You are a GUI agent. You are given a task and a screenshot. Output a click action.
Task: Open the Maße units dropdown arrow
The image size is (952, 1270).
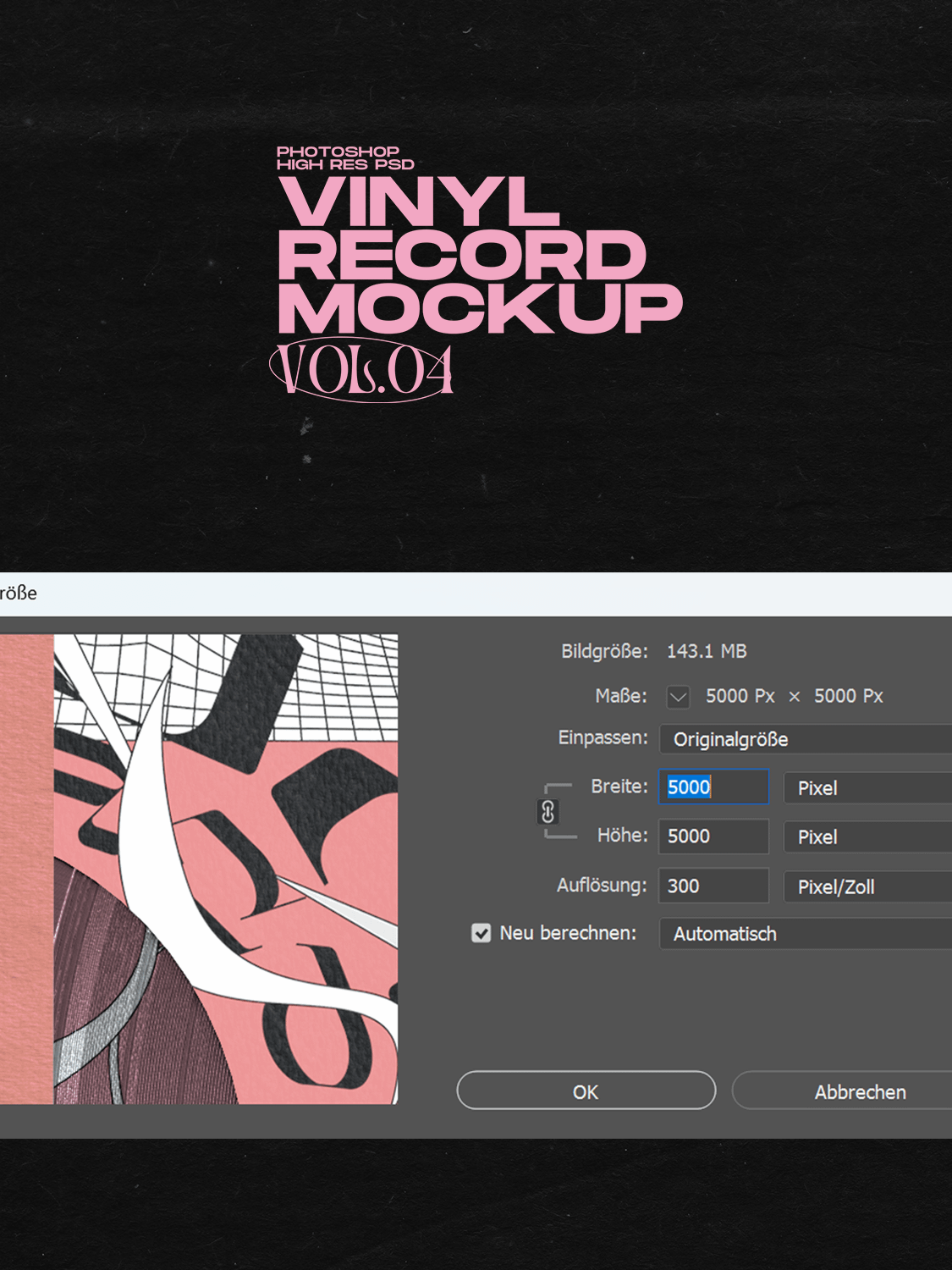pyautogui.click(x=678, y=697)
